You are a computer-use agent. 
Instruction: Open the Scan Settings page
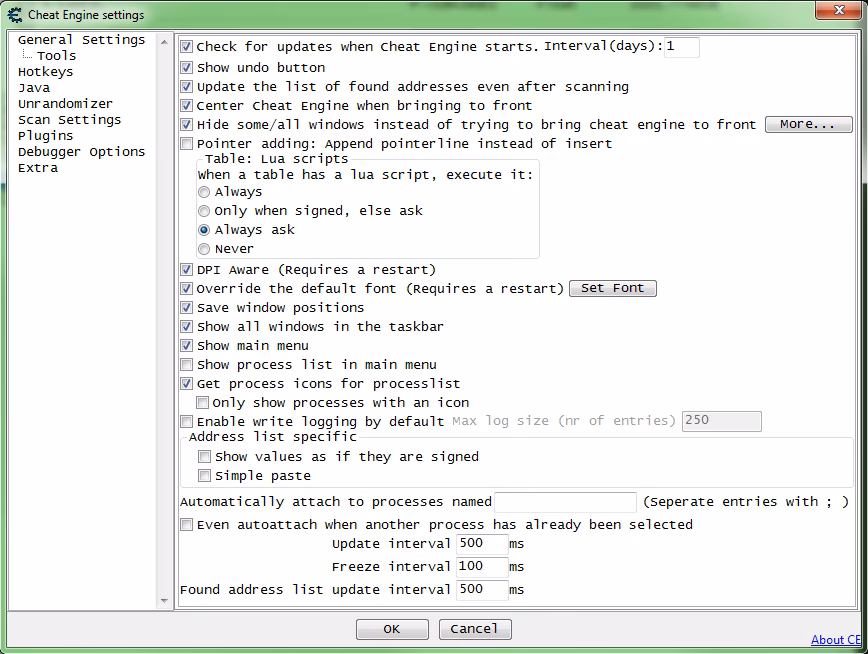[x=69, y=120]
